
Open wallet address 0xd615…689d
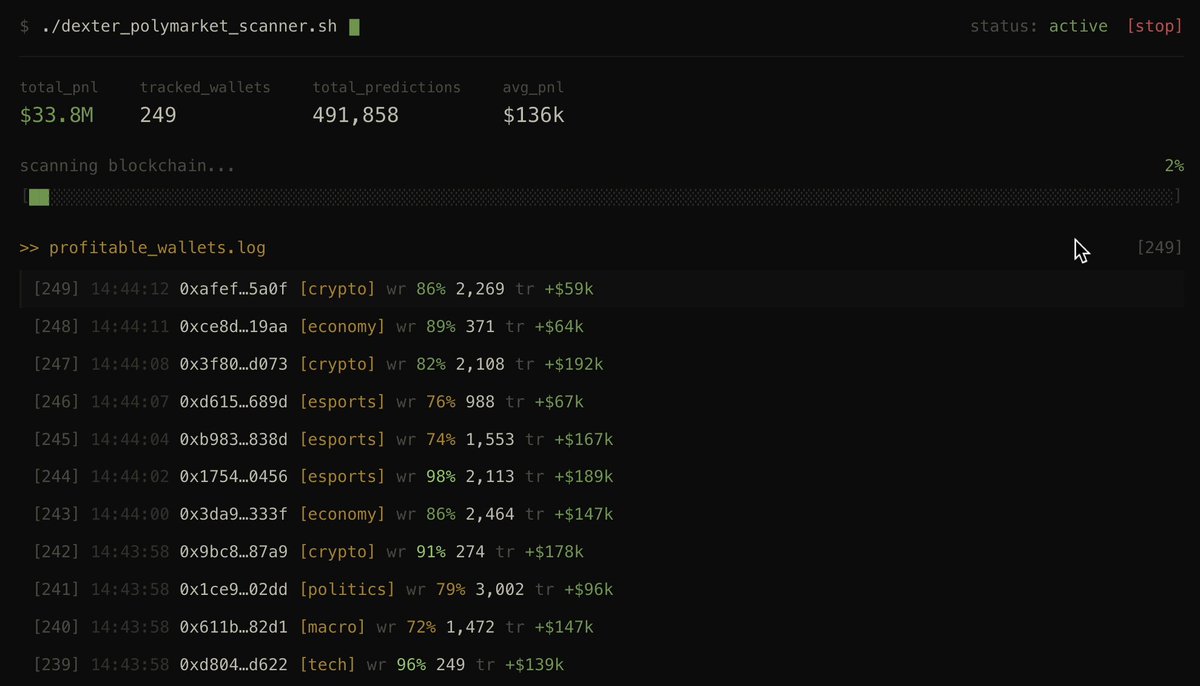tap(233, 402)
